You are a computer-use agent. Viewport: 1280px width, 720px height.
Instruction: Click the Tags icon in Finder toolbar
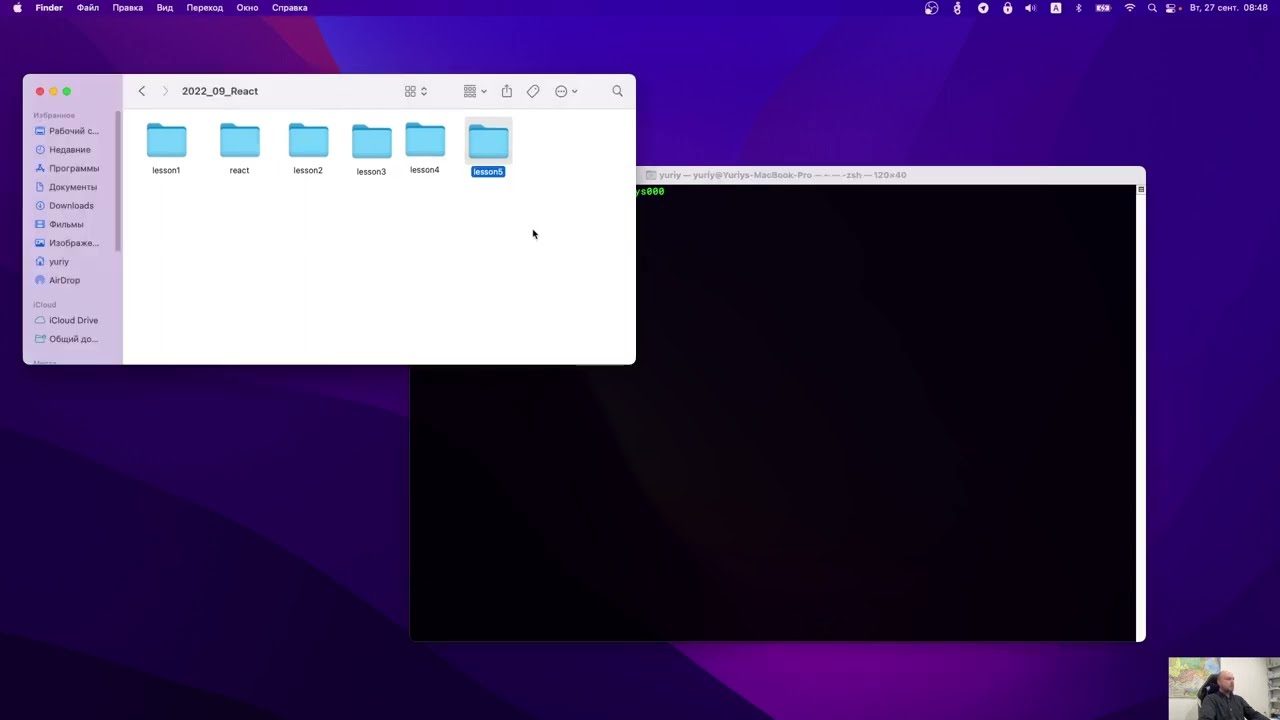click(x=533, y=91)
